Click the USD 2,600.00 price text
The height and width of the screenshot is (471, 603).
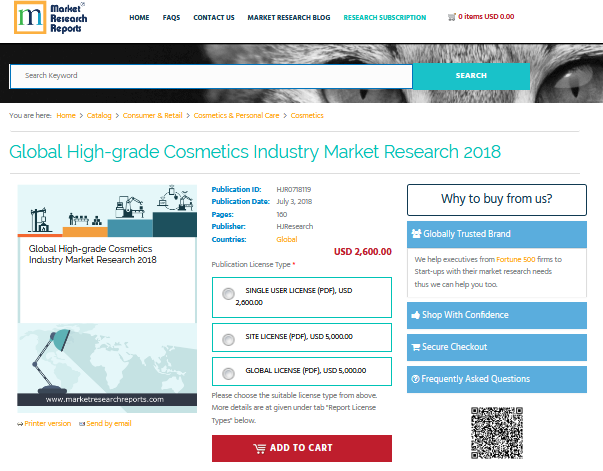point(363,252)
